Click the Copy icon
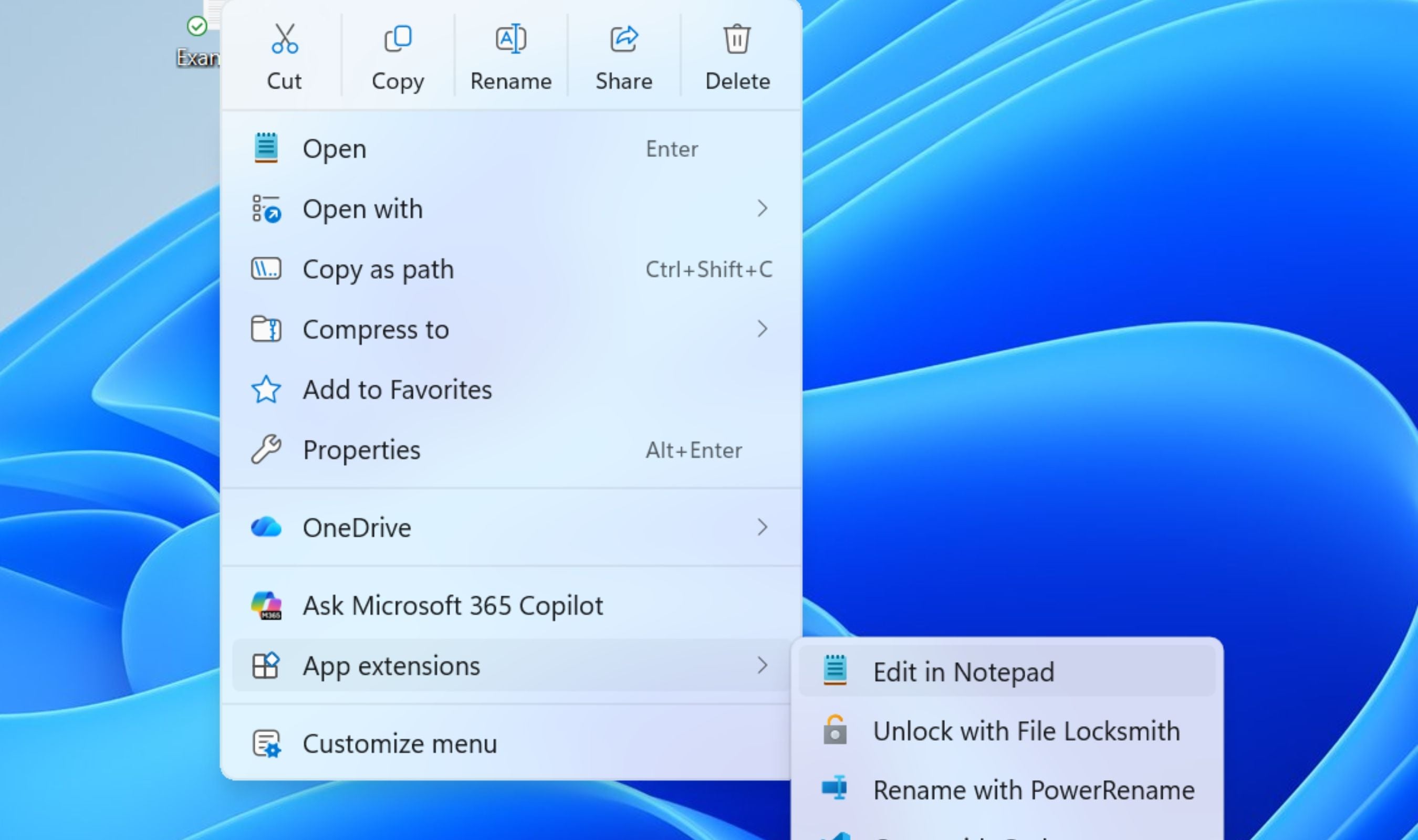Screen dimensions: 1418x840 tap(398, 38)
